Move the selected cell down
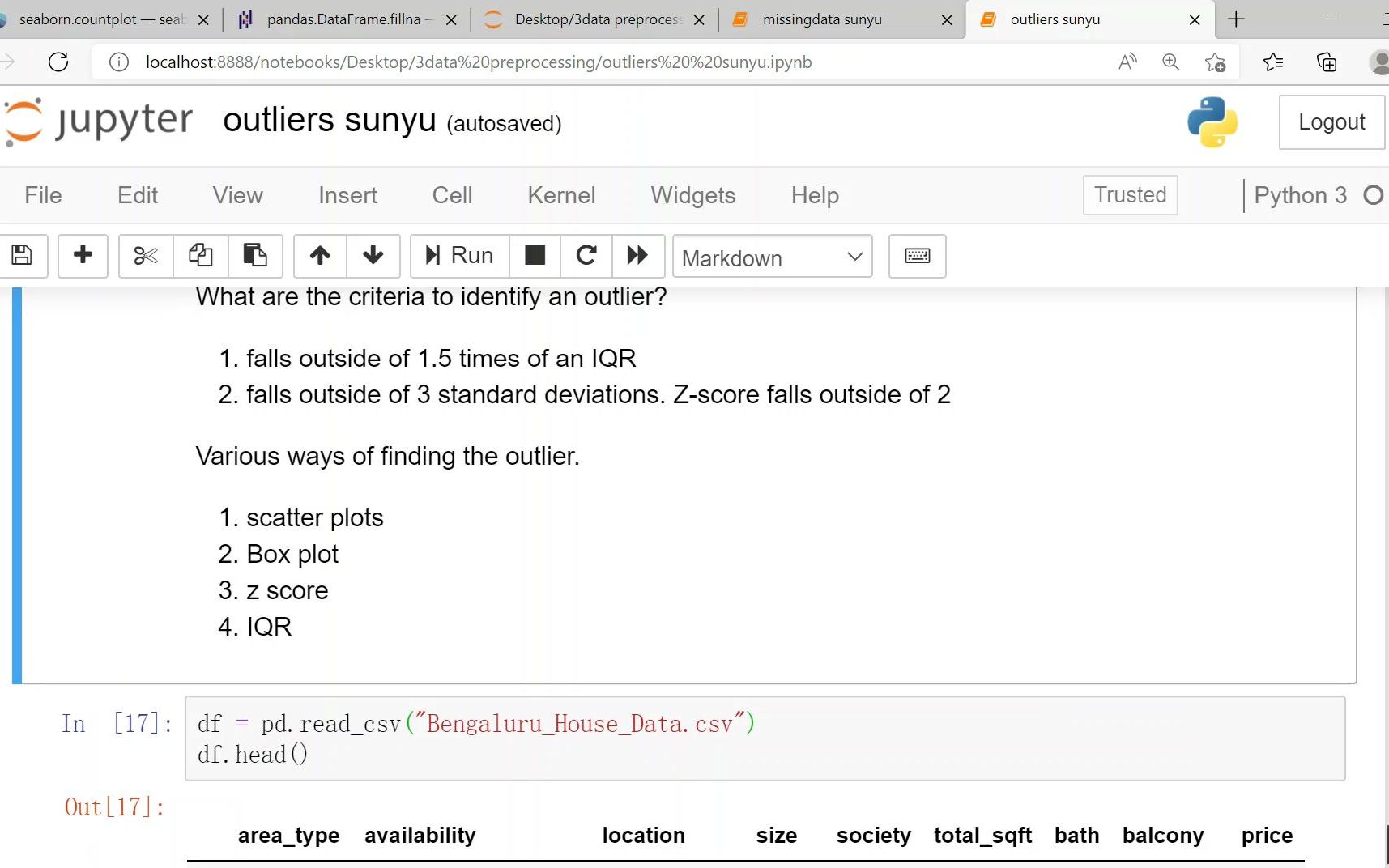The image size is (1389, 868). [373, 256]
